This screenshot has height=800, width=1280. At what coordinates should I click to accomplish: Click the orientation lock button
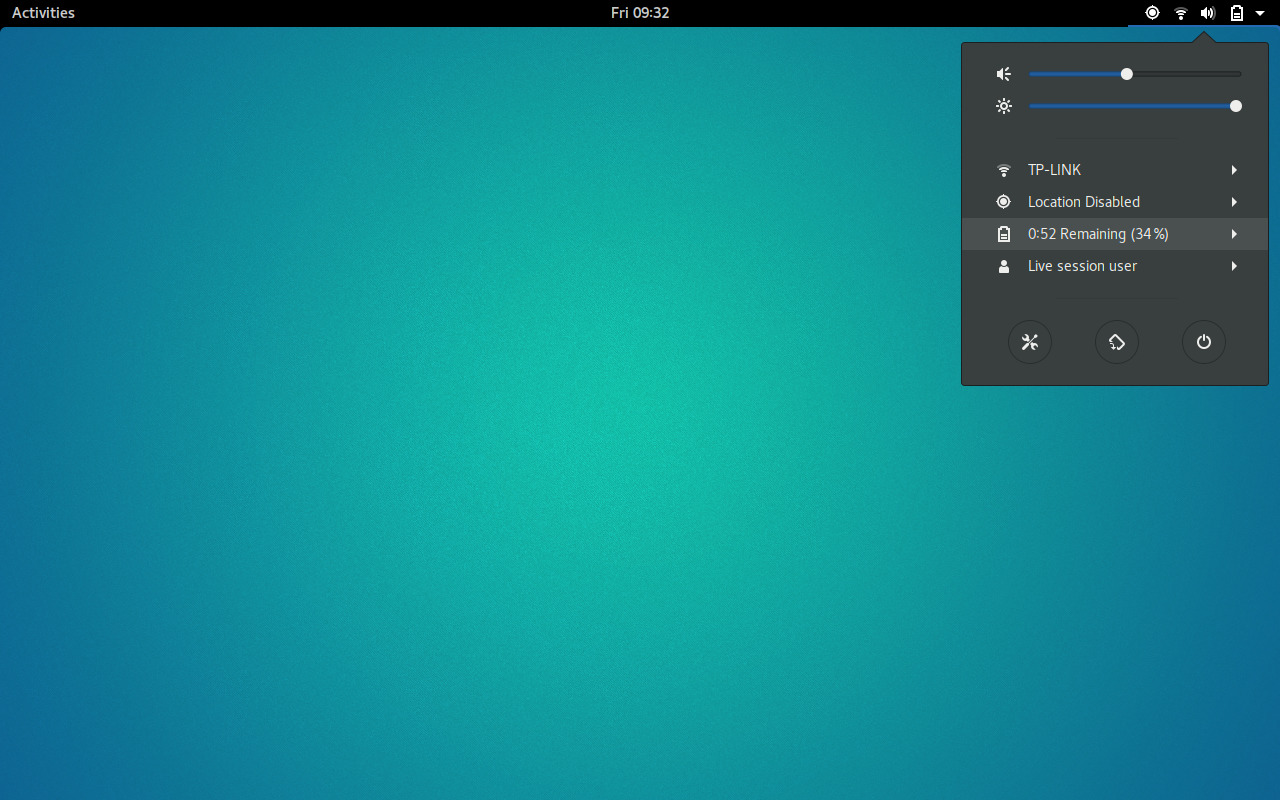[x=1117, y=342]
